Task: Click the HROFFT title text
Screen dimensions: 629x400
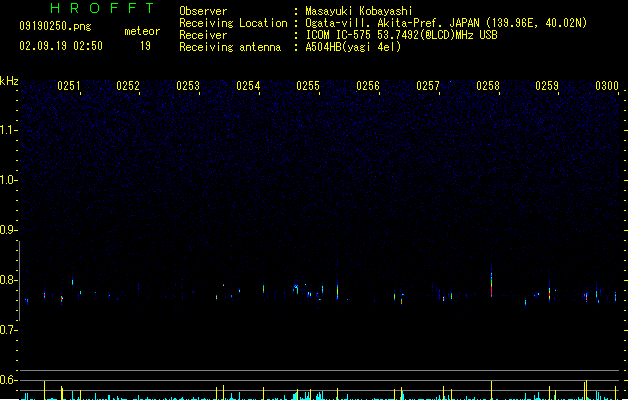Action: pos(102,8)
